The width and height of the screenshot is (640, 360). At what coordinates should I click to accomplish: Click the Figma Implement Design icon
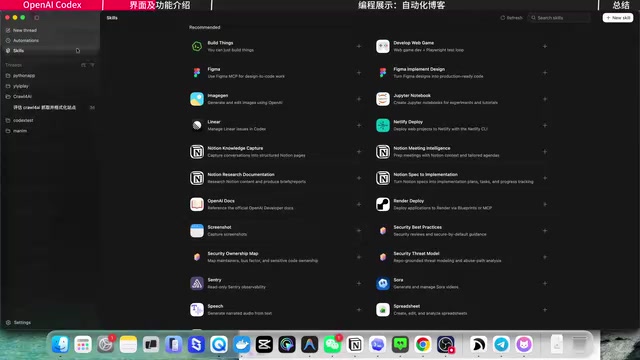pos(383,73)
